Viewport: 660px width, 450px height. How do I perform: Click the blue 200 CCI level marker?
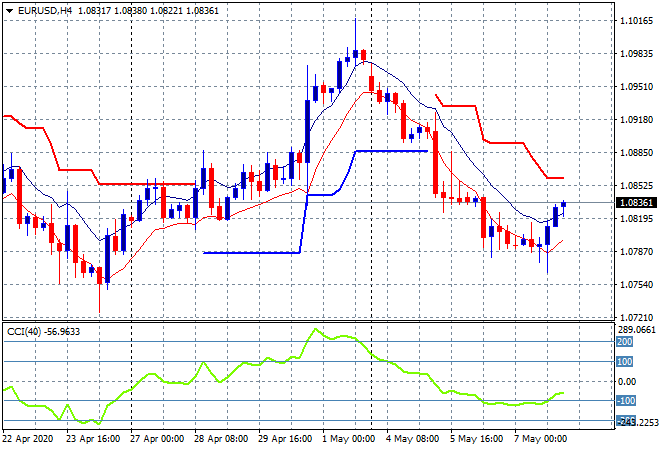tap(625, 342)
